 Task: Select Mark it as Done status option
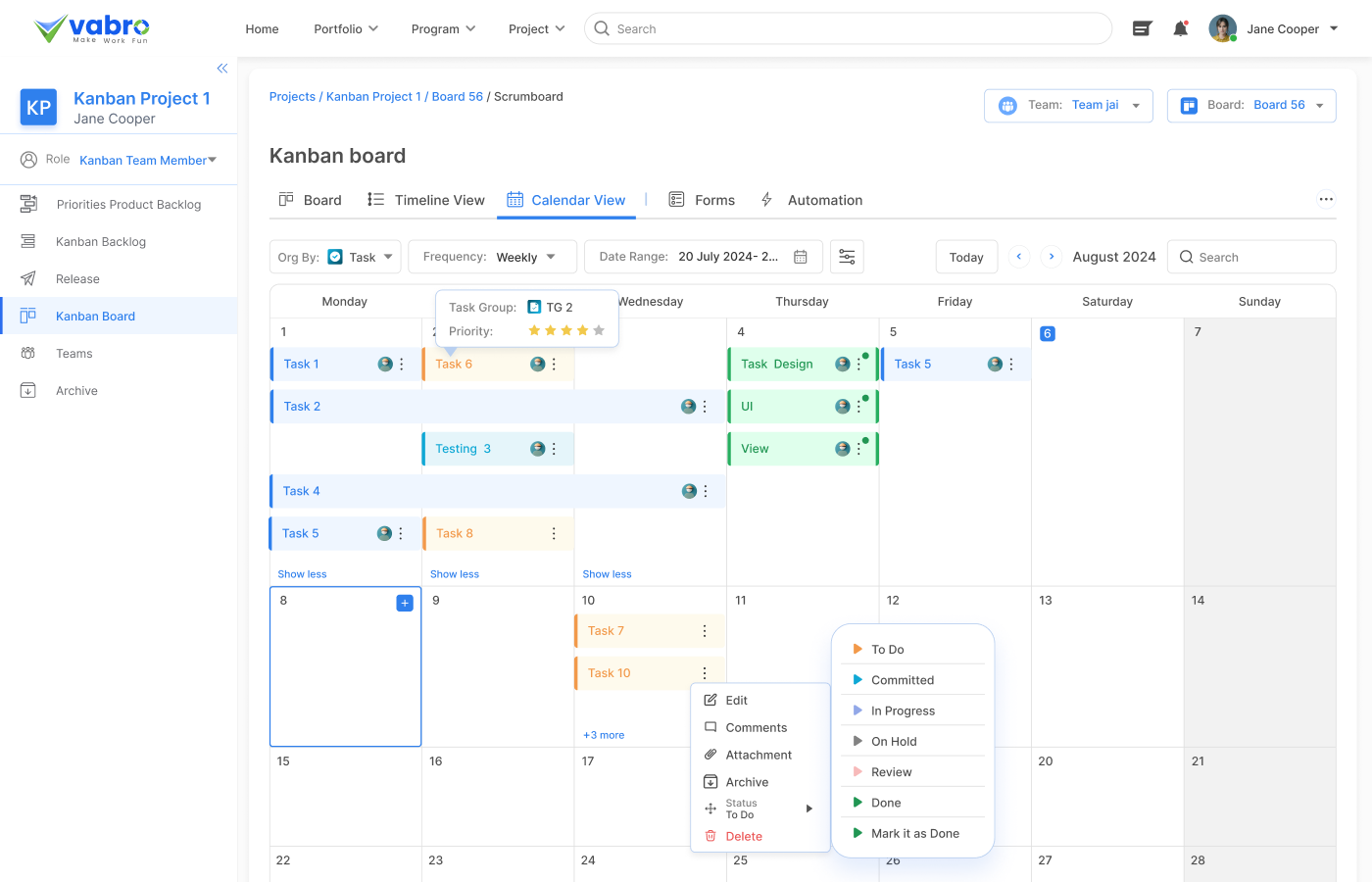[x=912, y=833]
